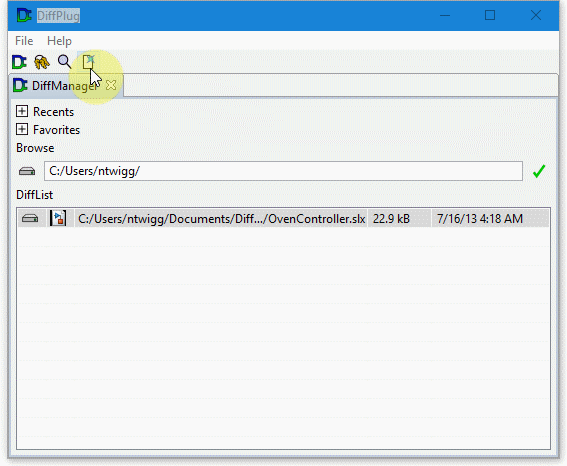Click into the C:/Users/ntwigg/ path field
The height and width of the screenshot is (466, 567).
tap(283, 171)
